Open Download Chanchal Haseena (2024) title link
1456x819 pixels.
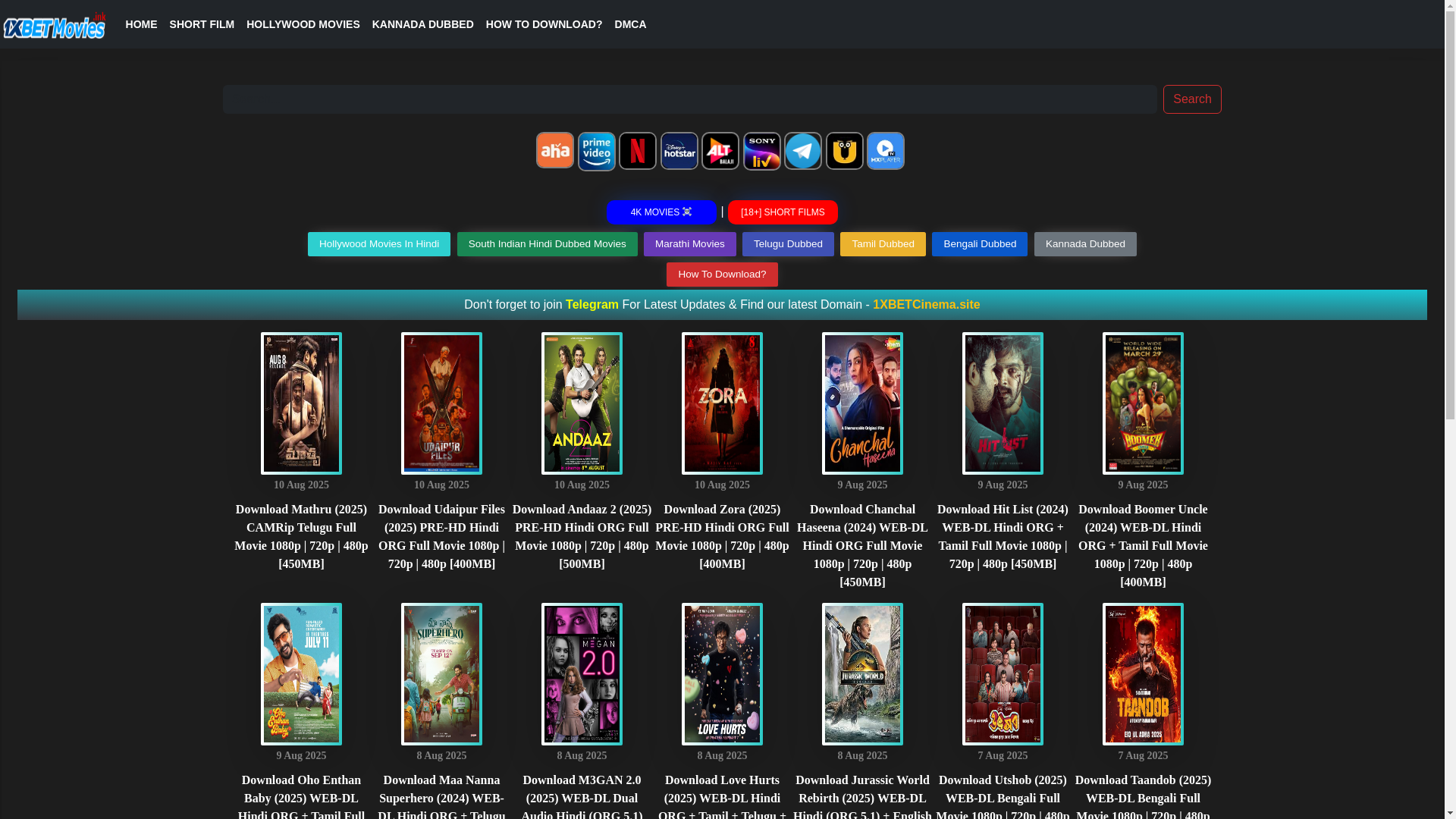tap(862, 546)
